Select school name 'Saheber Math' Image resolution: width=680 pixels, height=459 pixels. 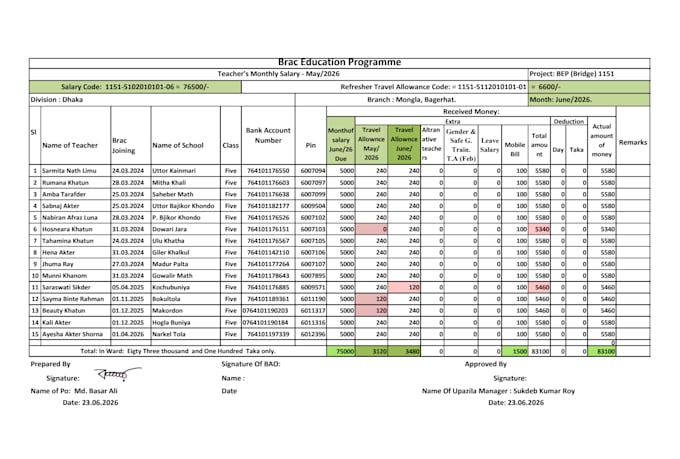(173, 194)
